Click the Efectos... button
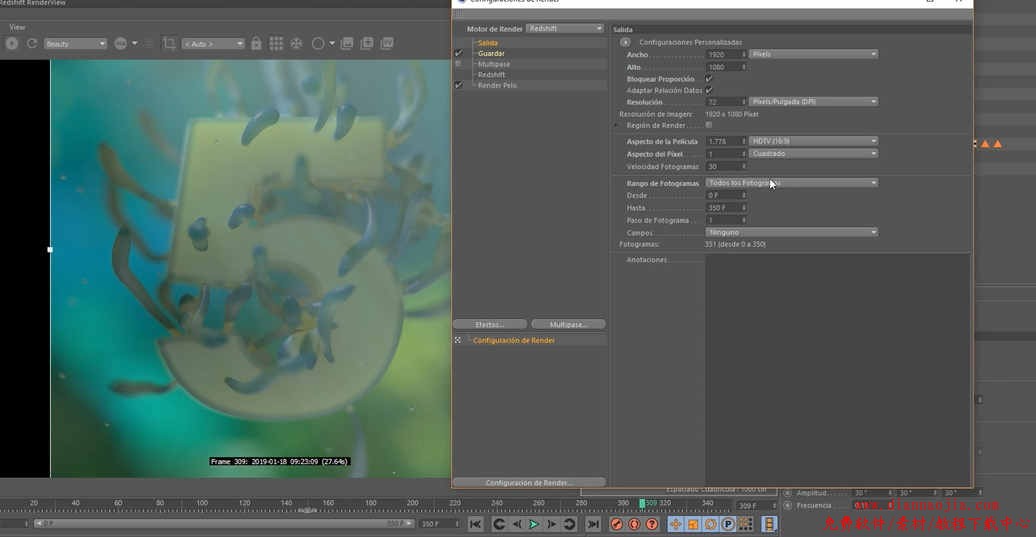This screenshot has height=537, width=1036. tap(489, 324)
